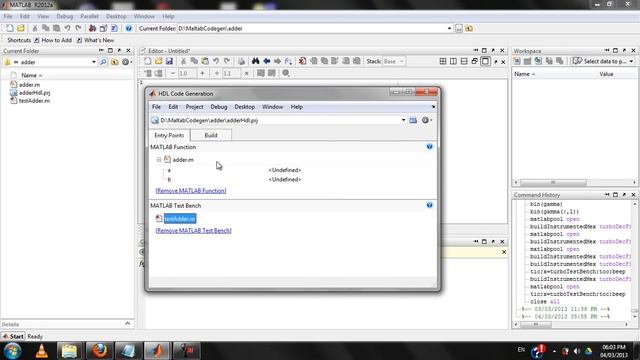Open Current Folder path dropdown
The width and height of the screenshot is (640, 360).
(x=449, y=29)
